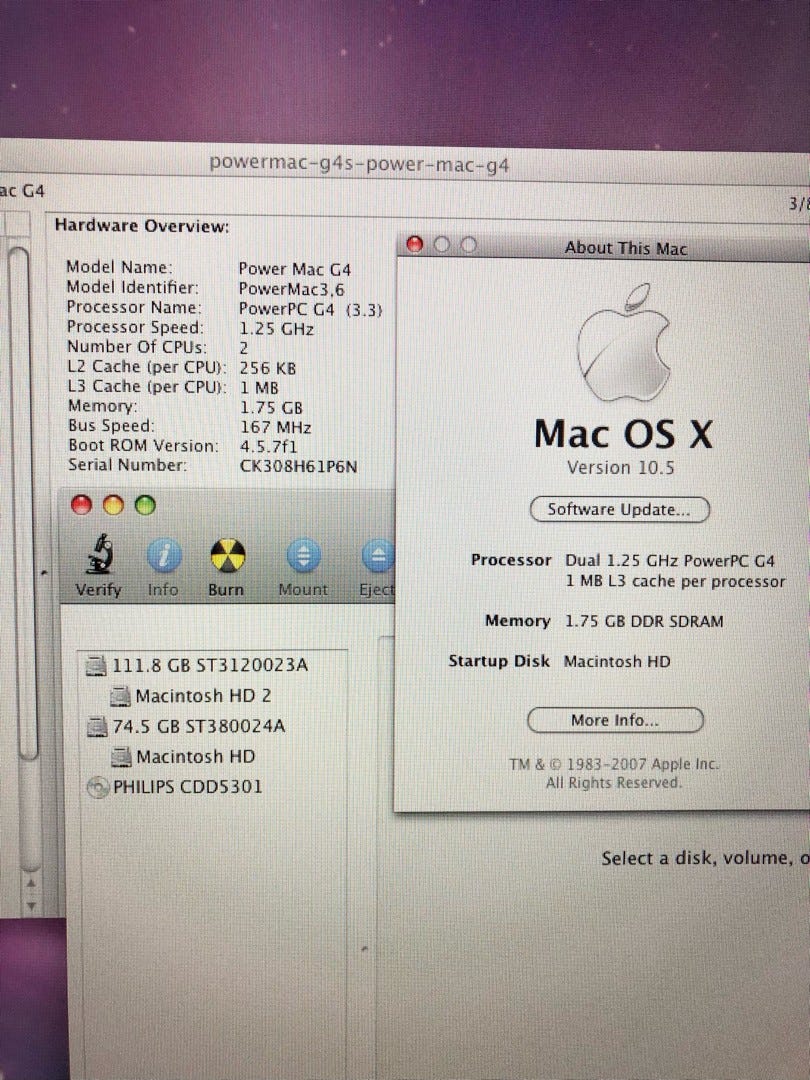This screenshot has width=810, height=1080.
Task: Click the drive icon beside 111.8 GB ST3120023A
Action: point(96,665)
